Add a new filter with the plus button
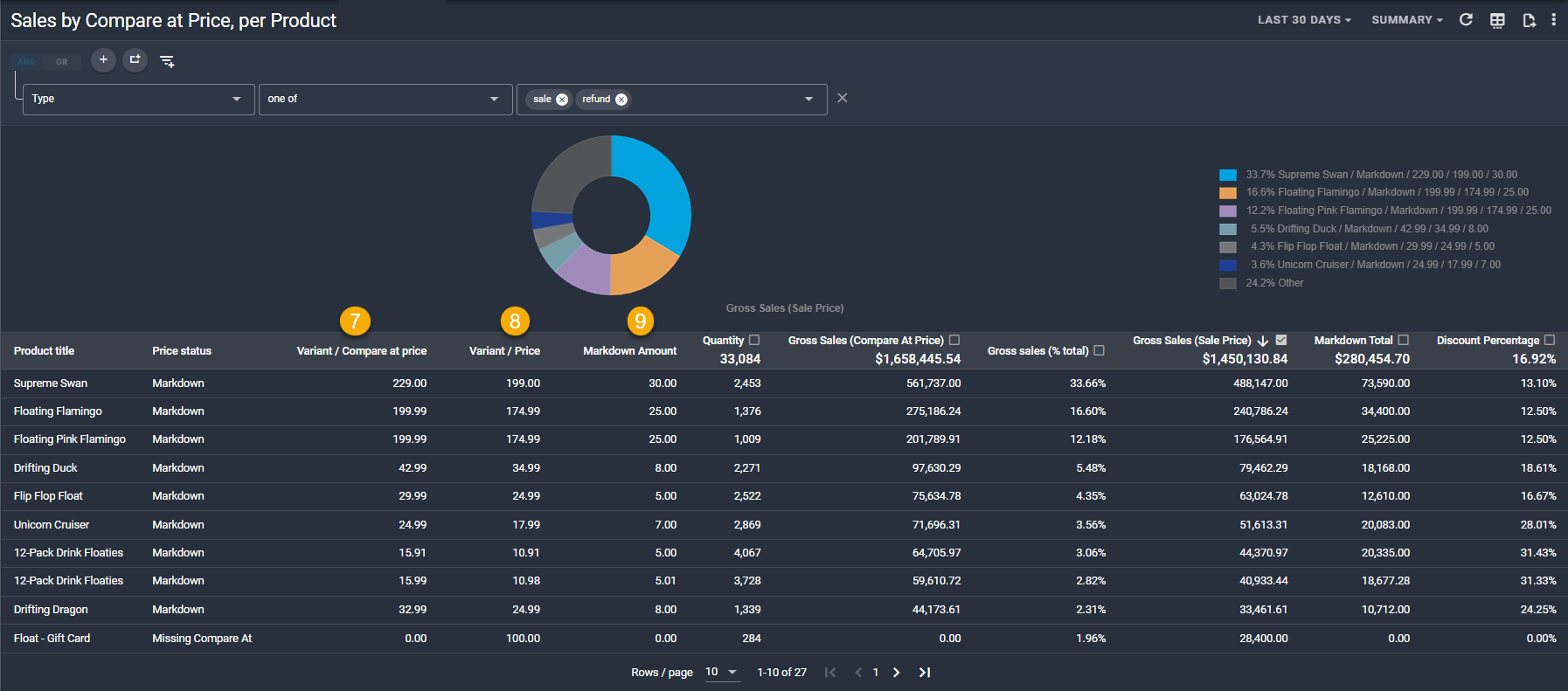 (x=103, y=60)
